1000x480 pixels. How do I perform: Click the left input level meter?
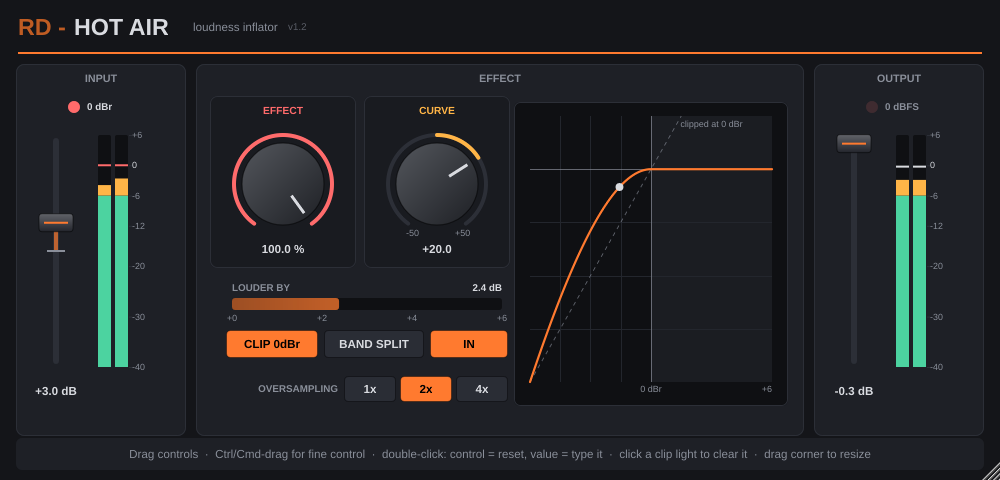[x=105, y=251]
